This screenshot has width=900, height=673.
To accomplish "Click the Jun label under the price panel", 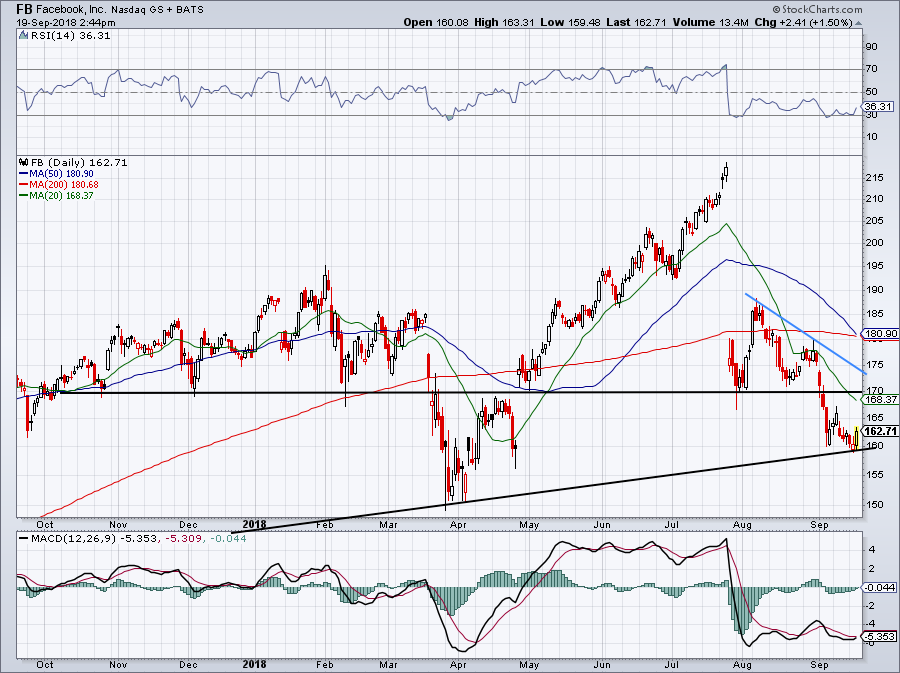I will click(602, 524).
